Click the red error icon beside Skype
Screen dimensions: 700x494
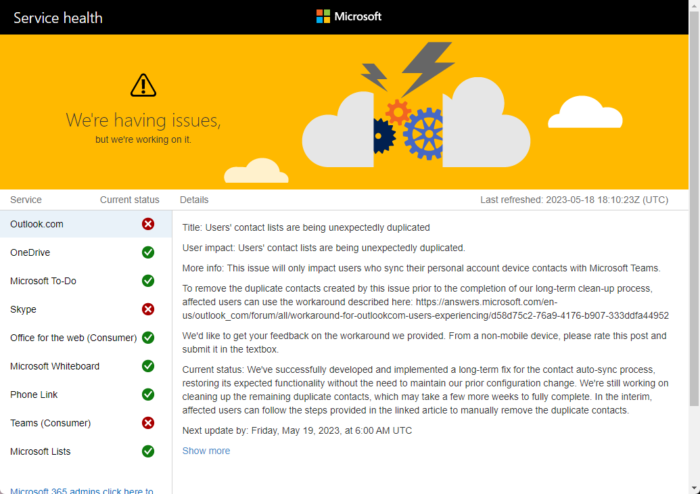pyautogui.click(x=148, y=310)
